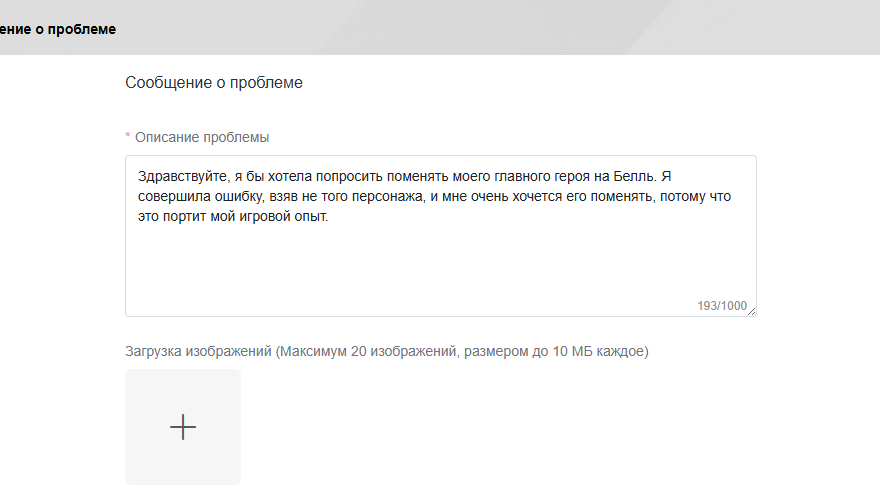Focus the empty area of the description field
The width and height of the screenshot is (880, 492).
click(440, 265)
